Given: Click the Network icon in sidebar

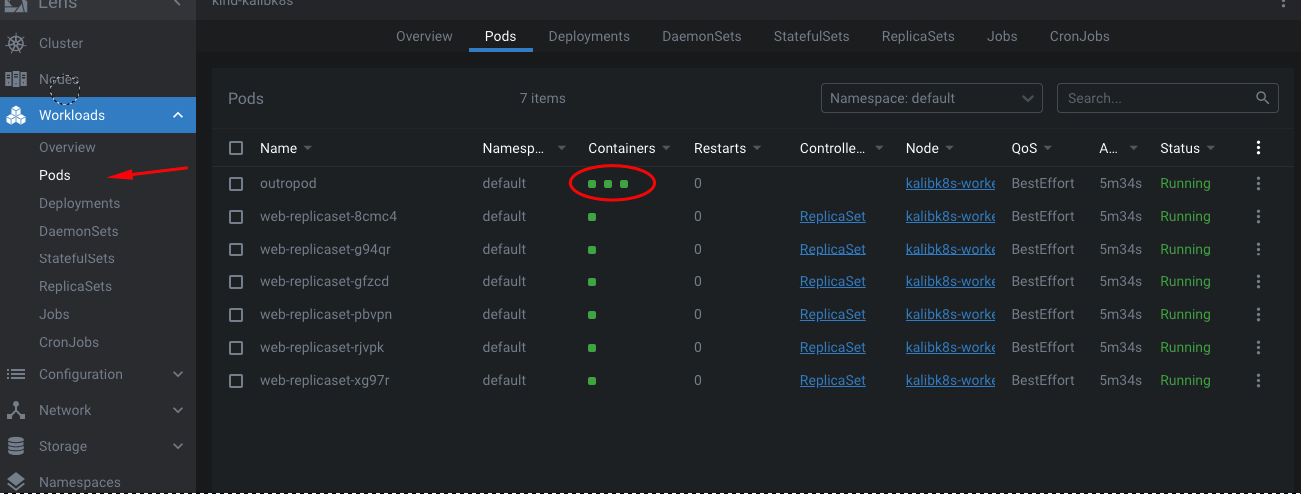Looking at the screenshot, I should click(16, 410).
